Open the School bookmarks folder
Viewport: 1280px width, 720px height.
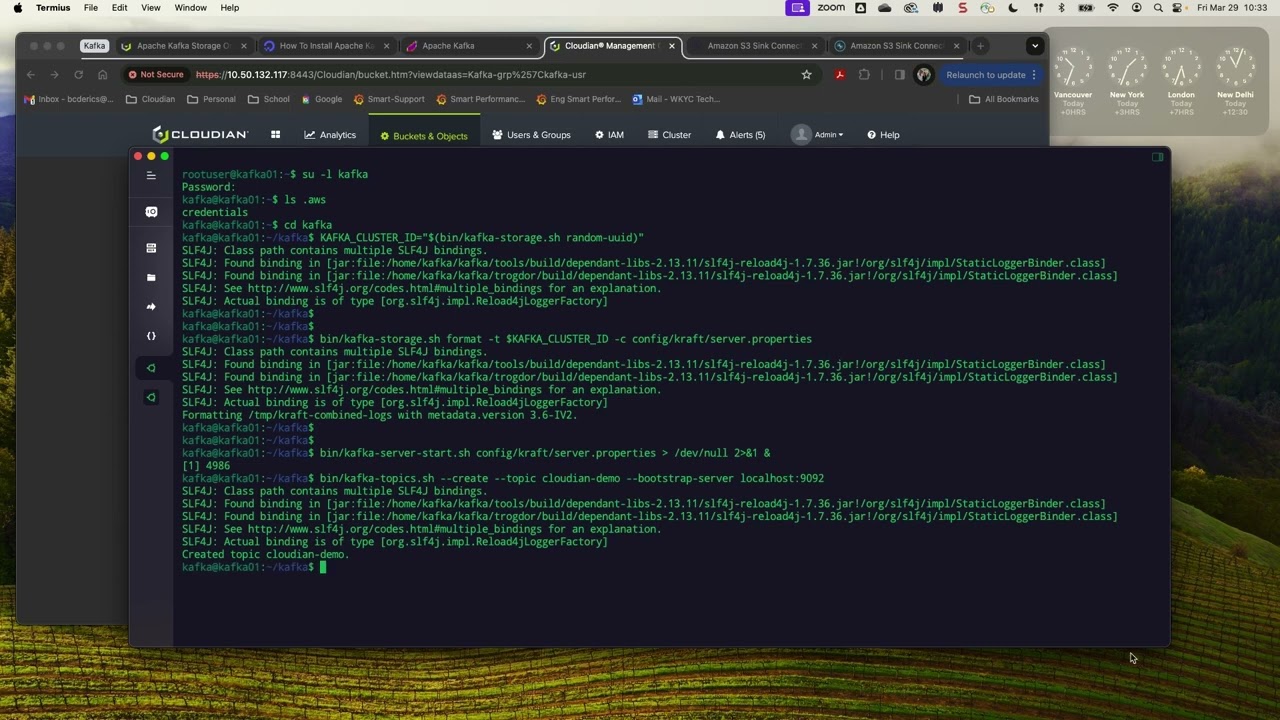pos(269,99)
